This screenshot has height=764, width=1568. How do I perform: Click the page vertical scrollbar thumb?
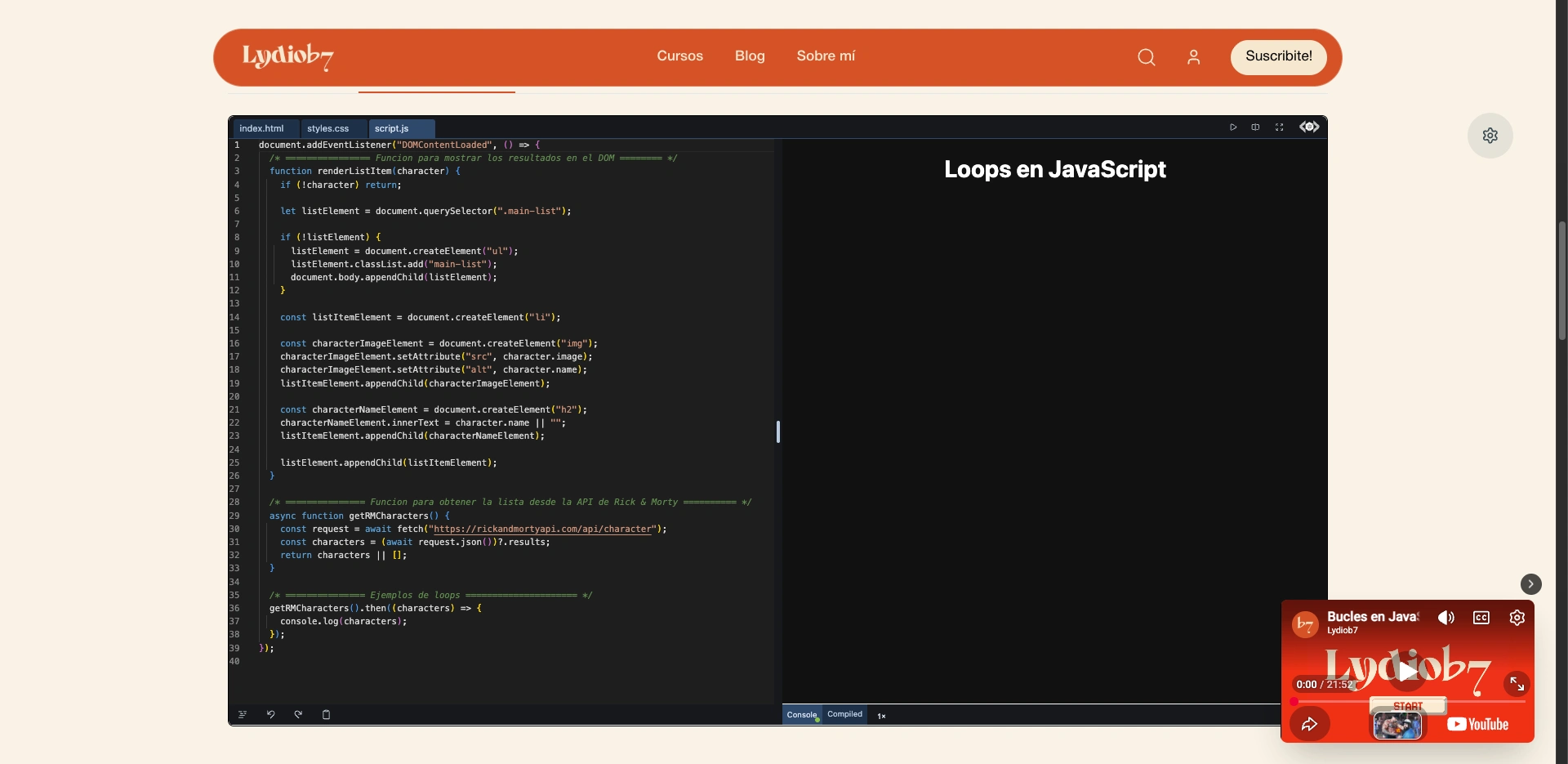point(1561,280)
